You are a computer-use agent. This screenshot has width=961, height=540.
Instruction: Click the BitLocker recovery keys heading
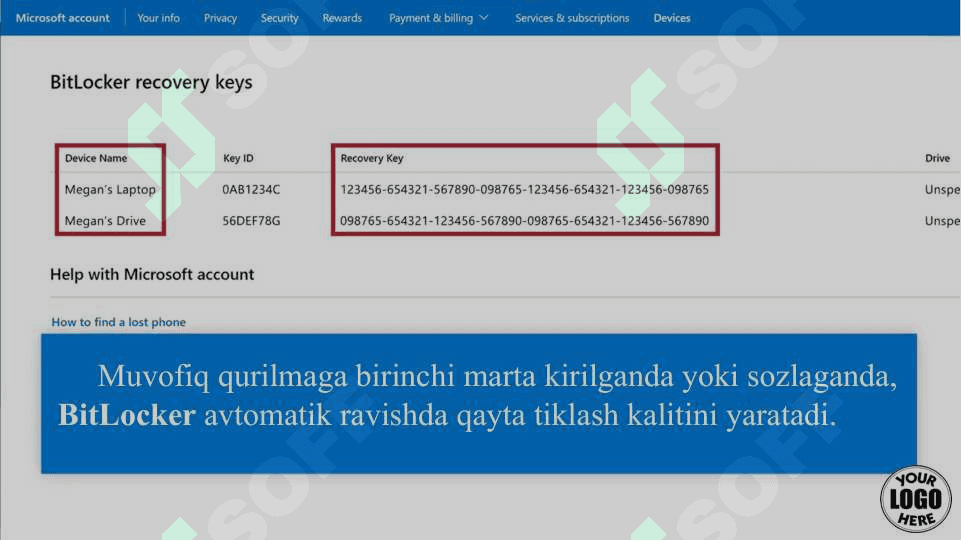point(151,82)
